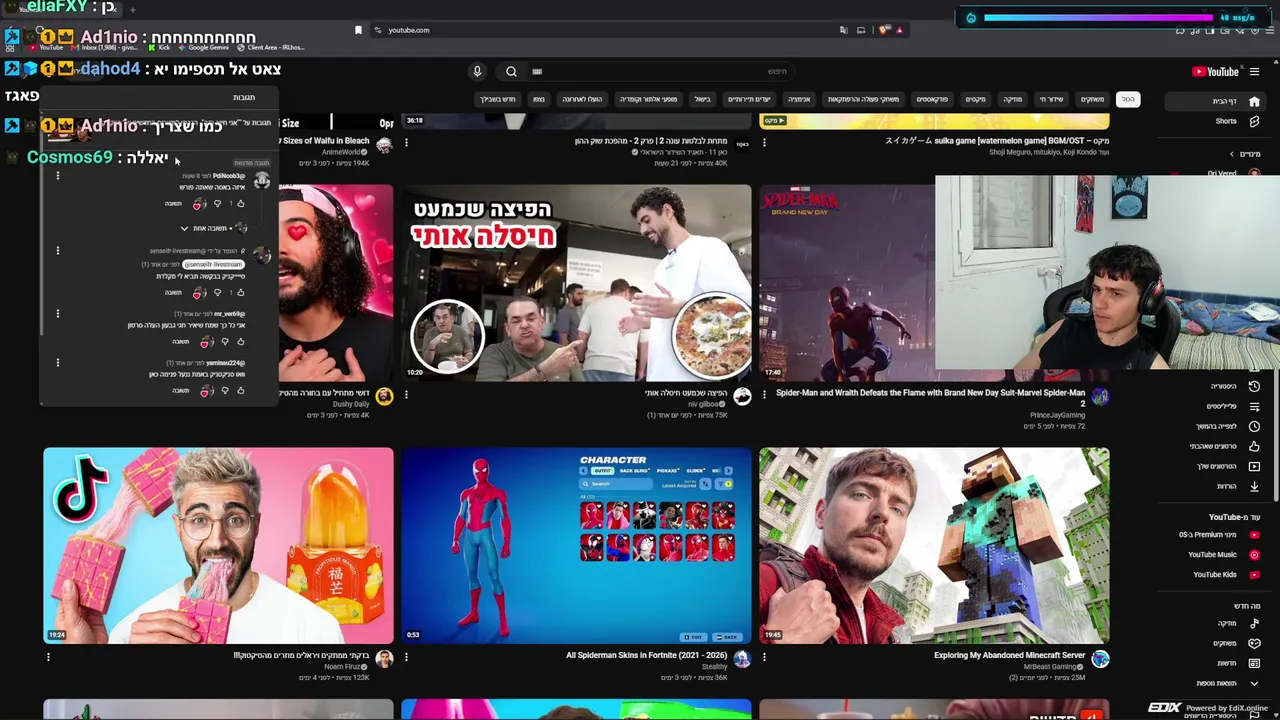The width and height of the screenshot is (1280, 720).
Task: Start voice search with the microphone icon
Action: click(477, 72)
